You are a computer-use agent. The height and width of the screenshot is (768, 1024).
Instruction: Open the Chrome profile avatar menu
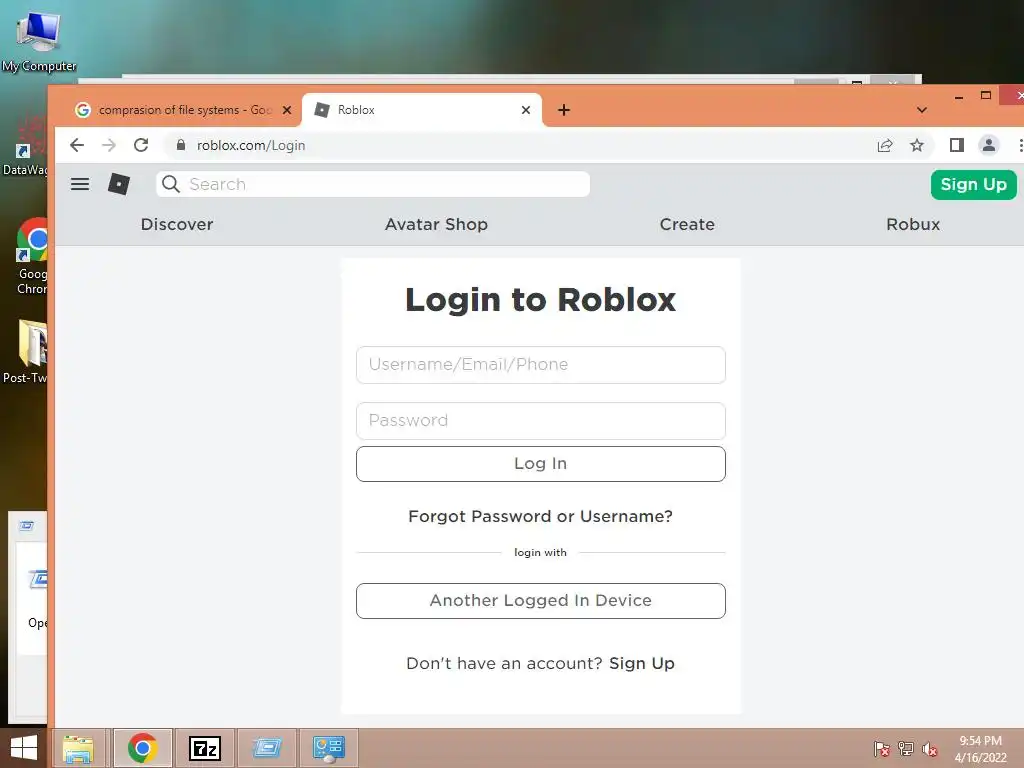click(989, 145)
